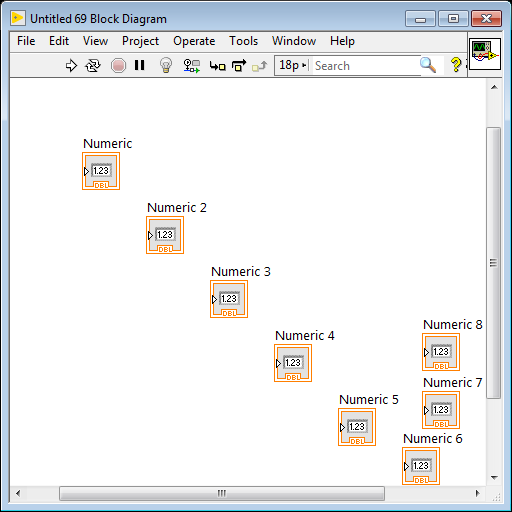The width and height of the screenshot is (512, 512).
Task: Click the 'Numeric 6' label
Action: click(433, 439)
